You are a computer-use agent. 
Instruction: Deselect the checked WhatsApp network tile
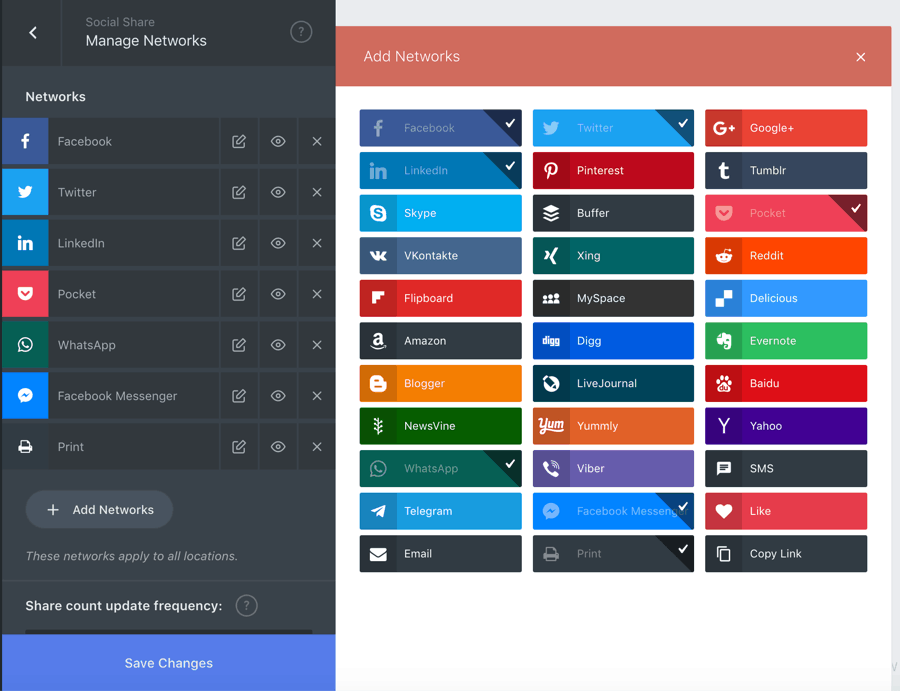tap(440, 468)
